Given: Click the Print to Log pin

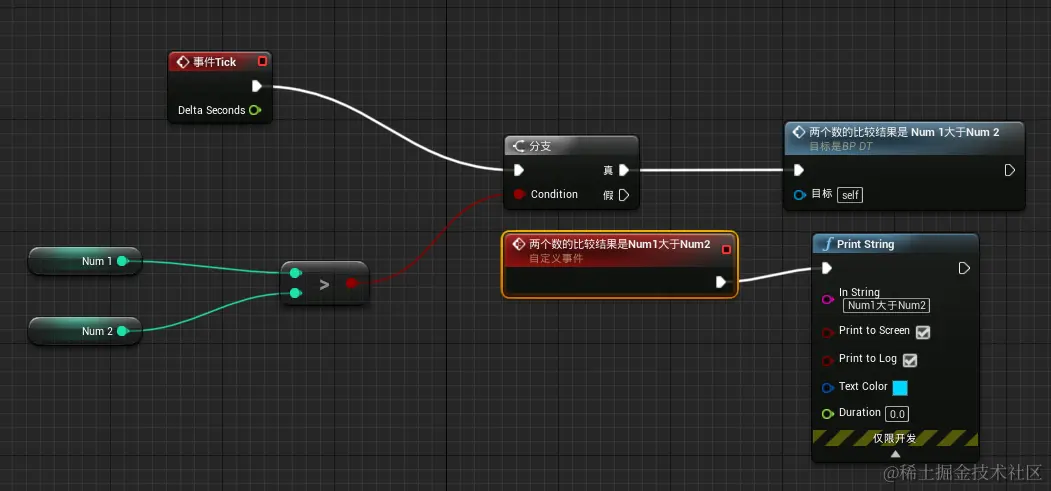Looking at the screenshot, I should tap(828, 360).
